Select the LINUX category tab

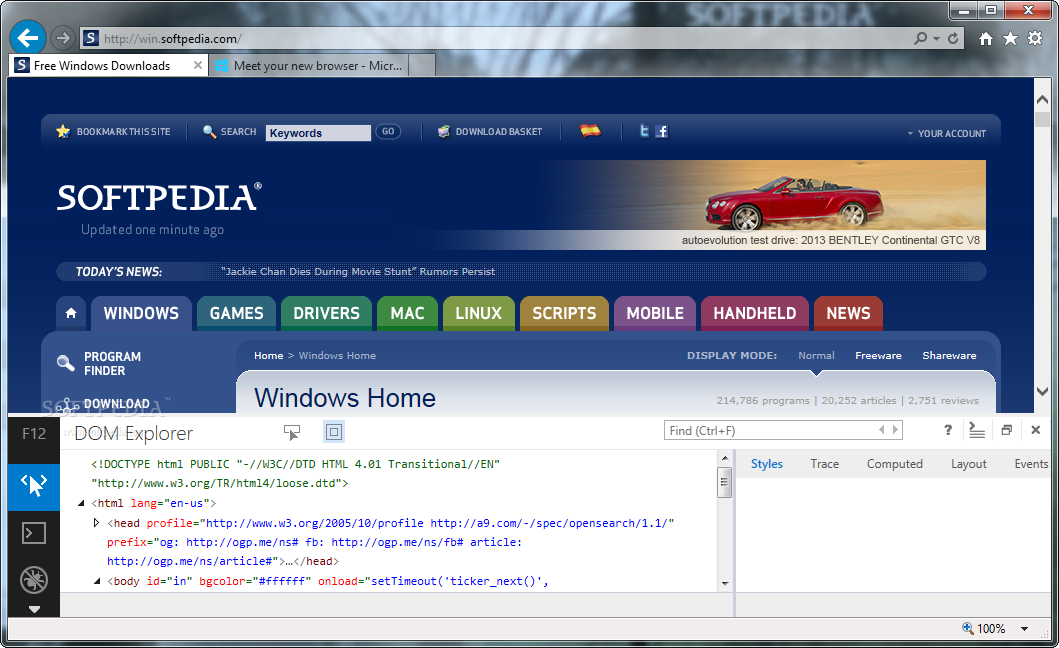[x=478, y=313]
